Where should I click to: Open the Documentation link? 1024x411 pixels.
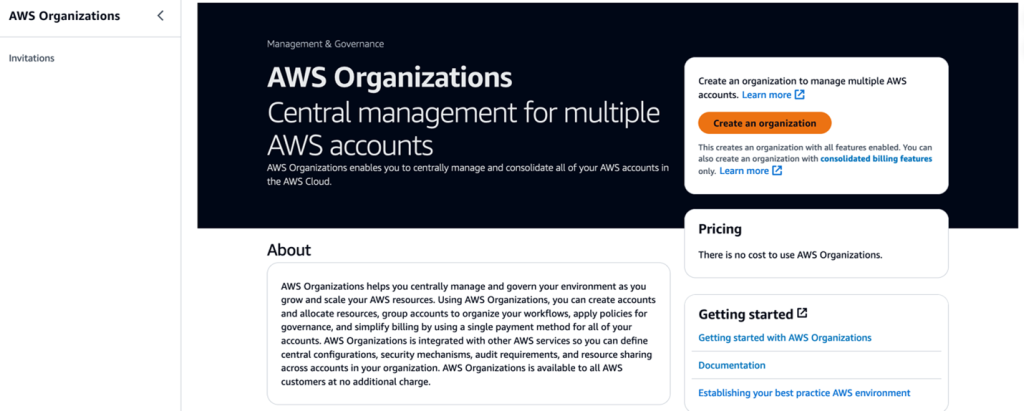tap(731, 365)
